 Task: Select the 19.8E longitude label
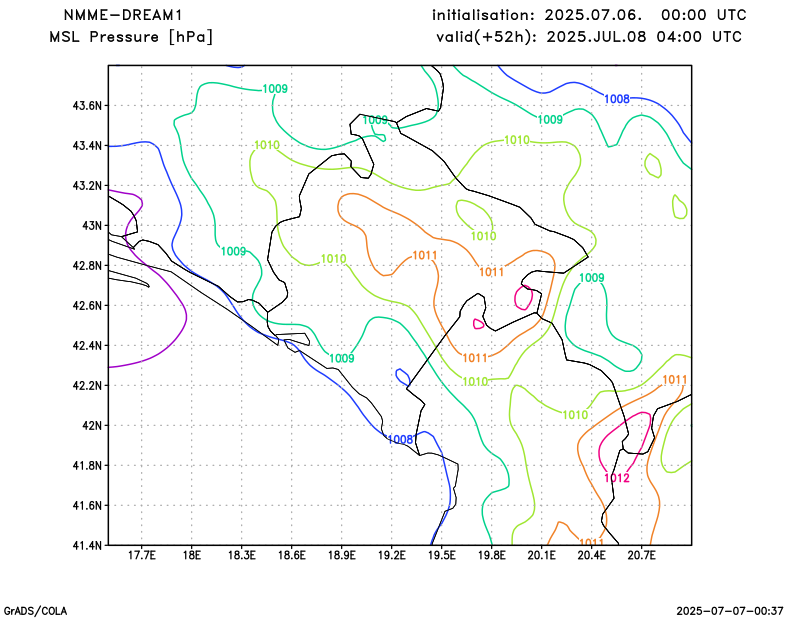coord(491,556)
